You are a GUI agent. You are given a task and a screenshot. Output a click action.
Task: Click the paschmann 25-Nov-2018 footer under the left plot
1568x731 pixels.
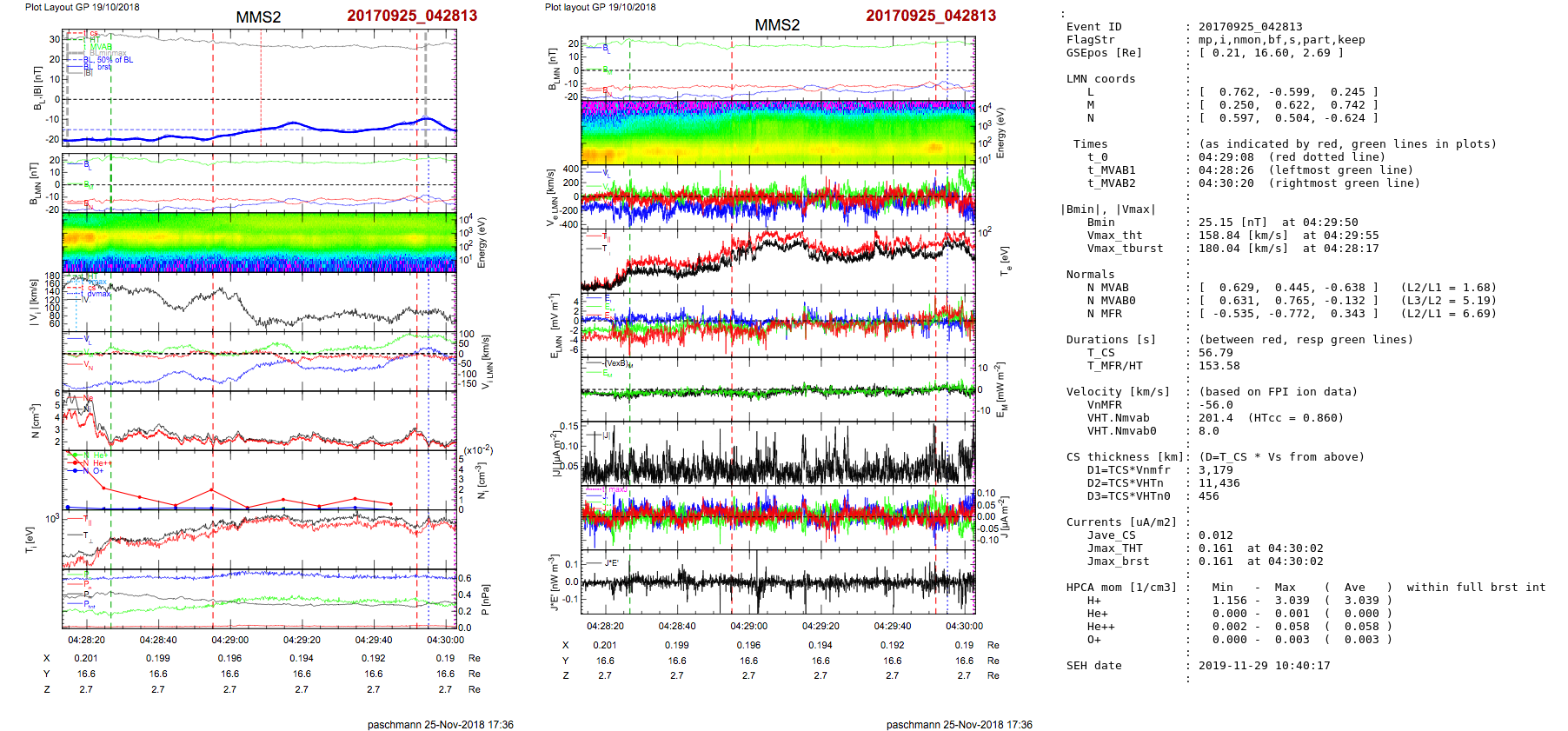click(440, 724)
